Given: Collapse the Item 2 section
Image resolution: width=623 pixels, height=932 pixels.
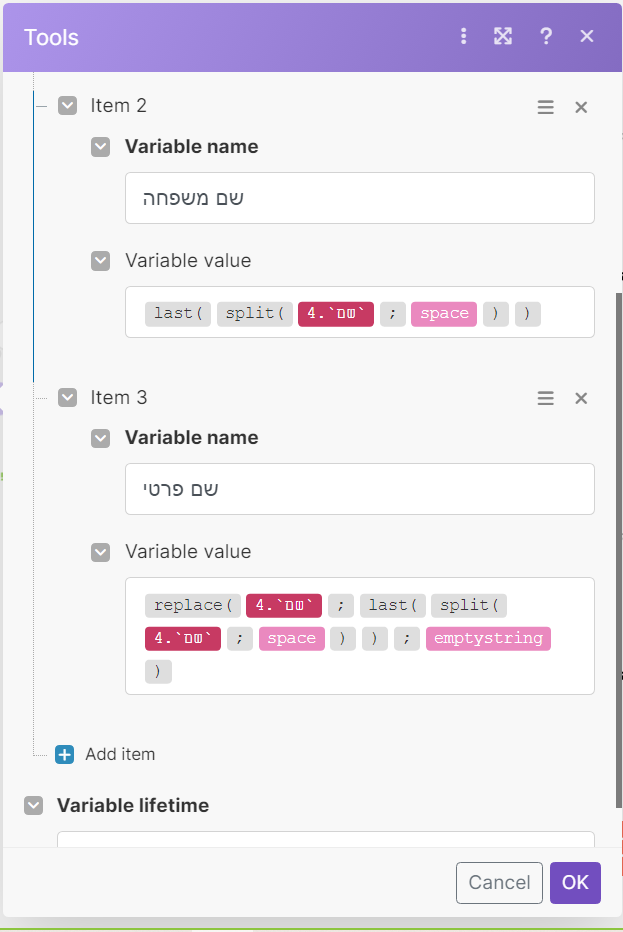Looking at the screenshot, I should click(x=67, y=106).
